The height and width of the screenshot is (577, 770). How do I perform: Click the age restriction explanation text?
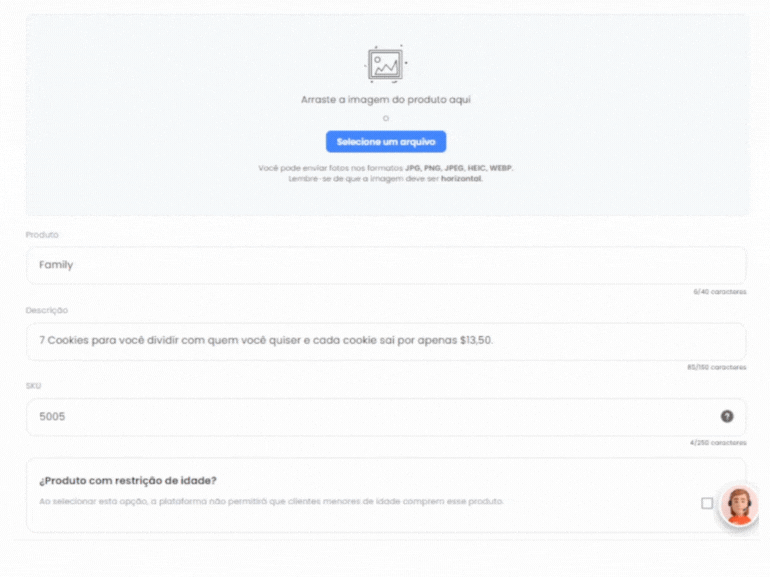pyautogui.click(x=272, y=501)
